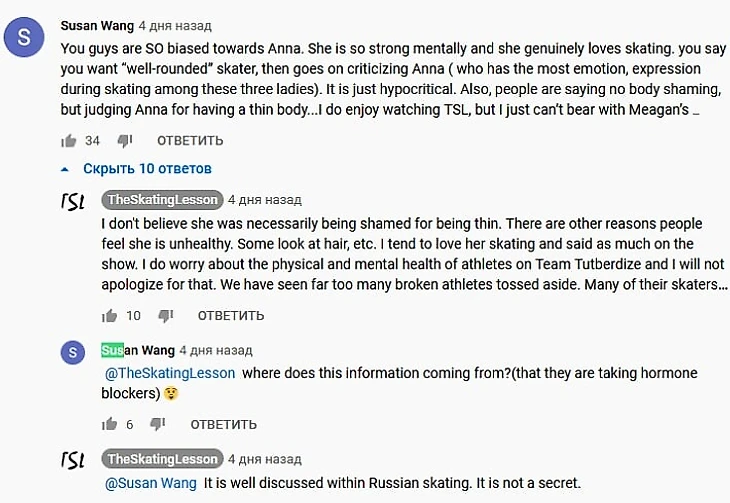
Task: Dislike Susan Wang's top comment
Action: click(x=125, y=141)
